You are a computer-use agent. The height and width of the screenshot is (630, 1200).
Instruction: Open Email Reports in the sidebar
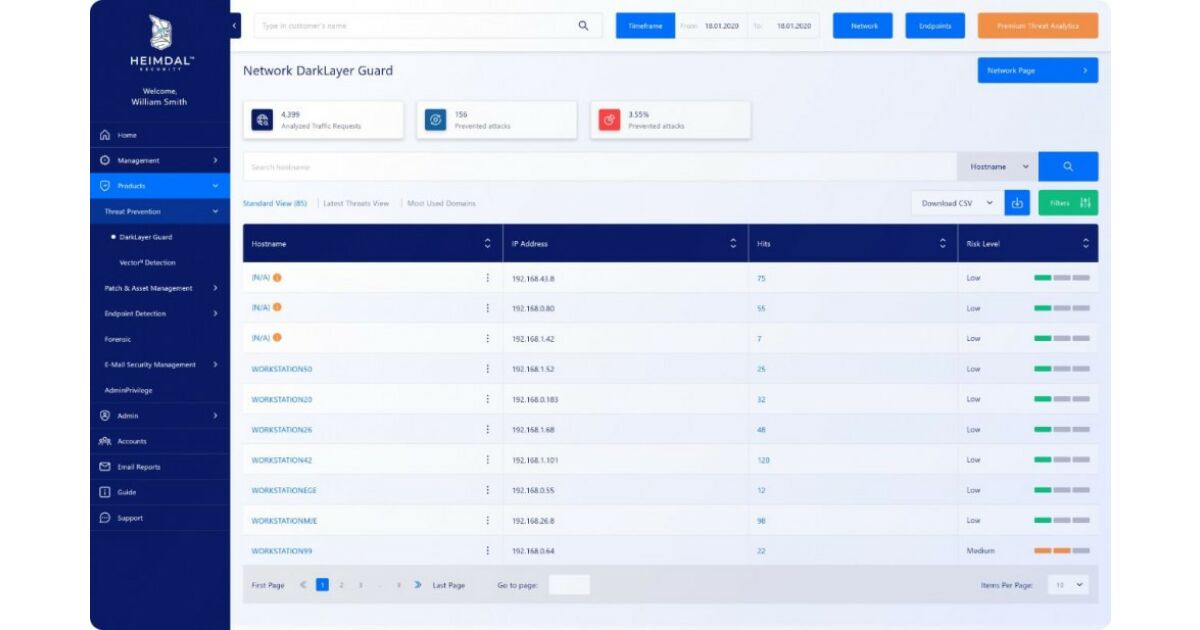(138, 467)
